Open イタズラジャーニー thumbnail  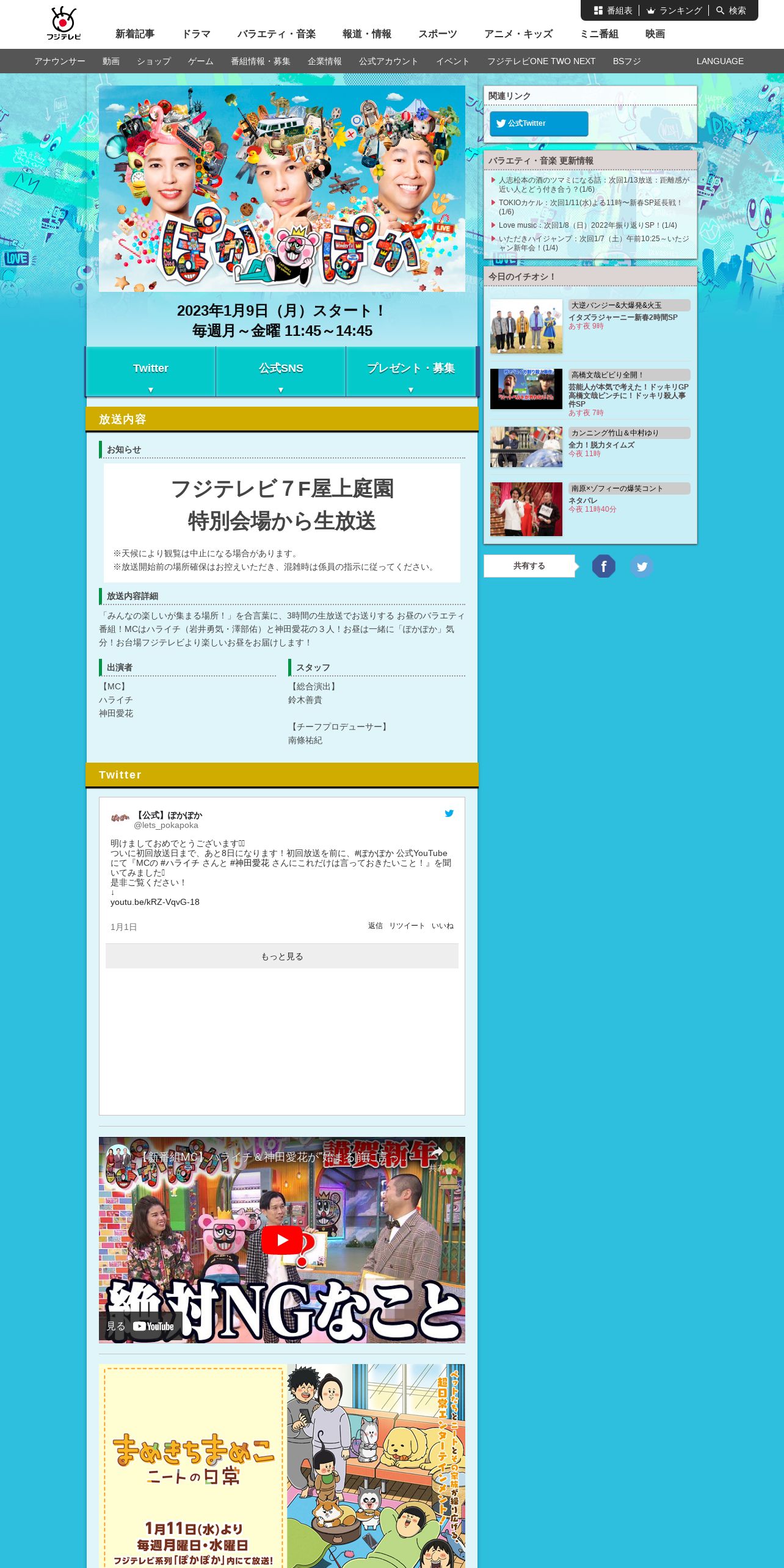[526, 326]
